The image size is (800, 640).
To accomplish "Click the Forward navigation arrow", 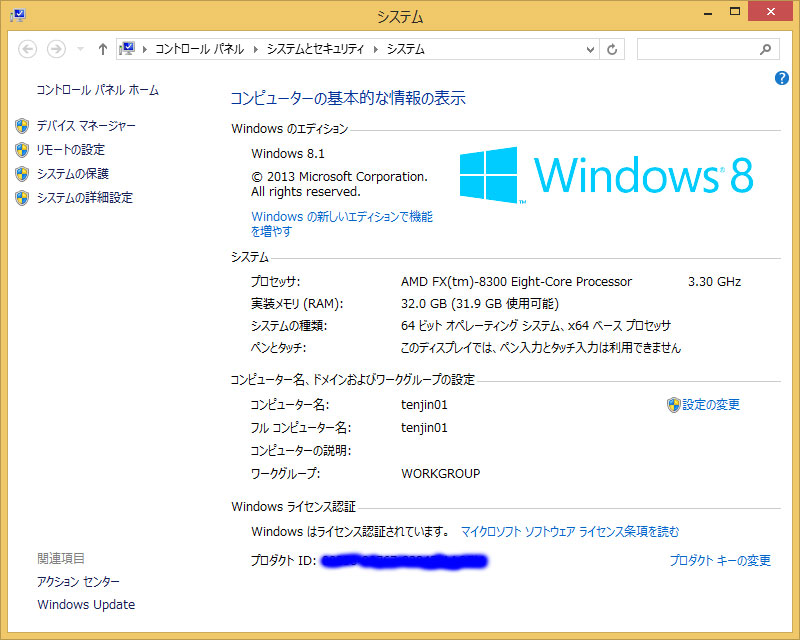I will [x=56, y=50].
